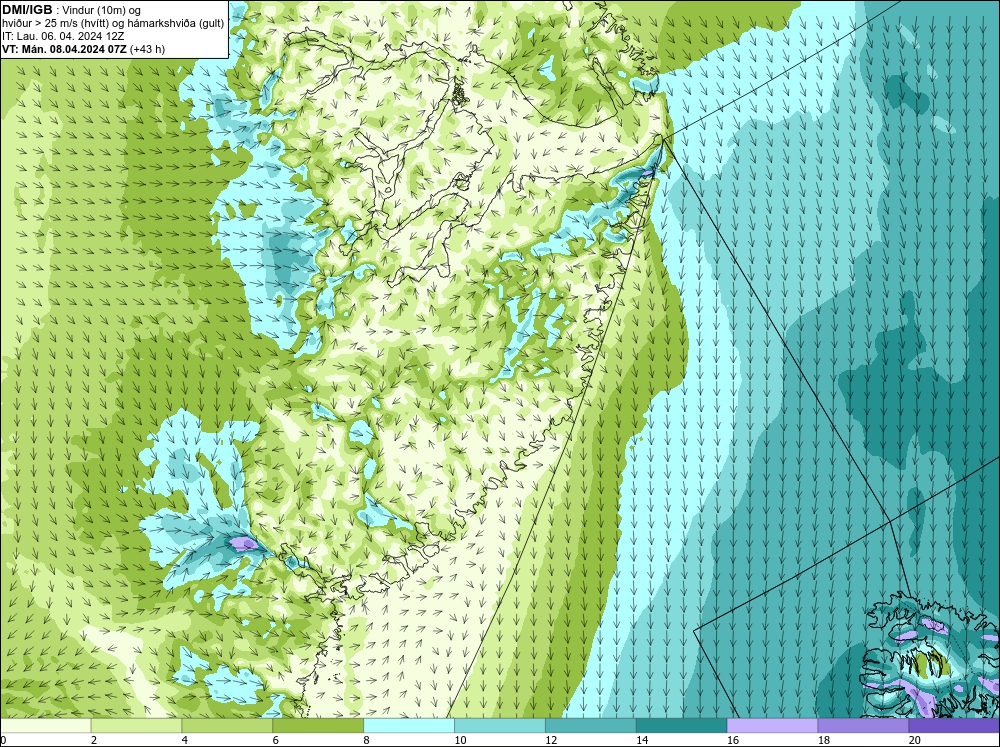This screenshot has height=747, width=1000.
Task: Click the legend label "2"
Action: pyautogui.click(x=94, y=740)
